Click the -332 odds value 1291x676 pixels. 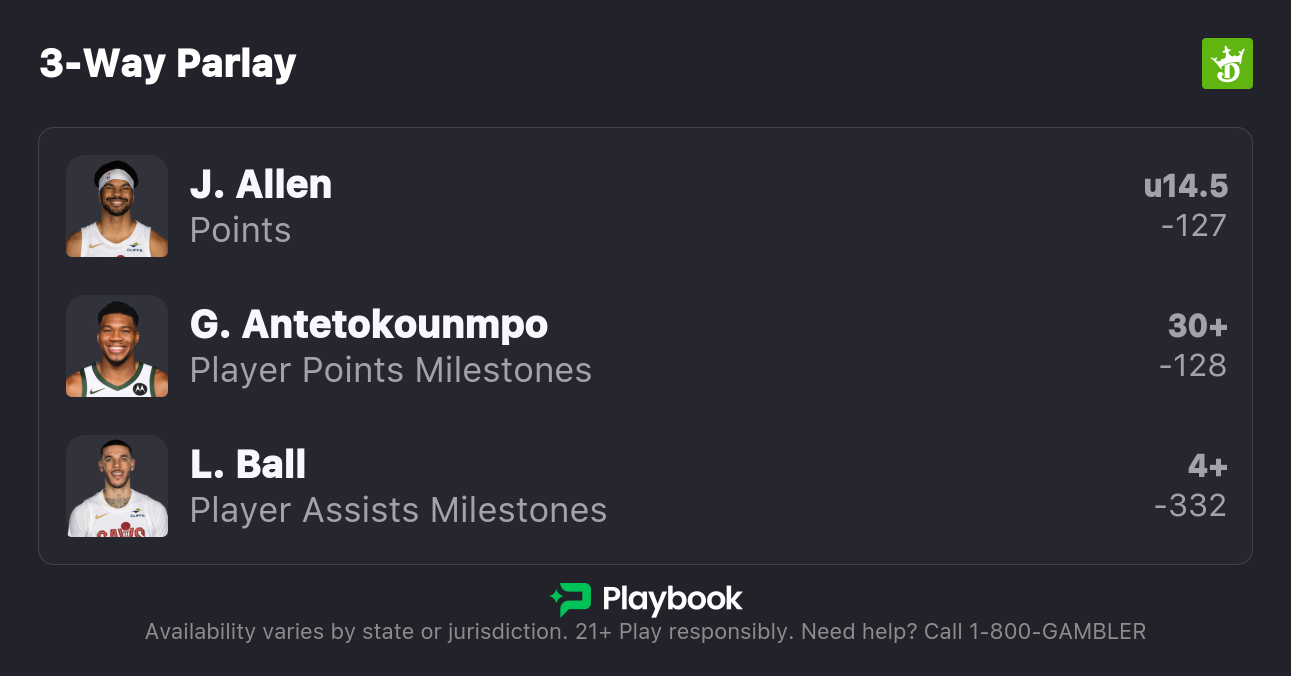[x=1190, y=506]
